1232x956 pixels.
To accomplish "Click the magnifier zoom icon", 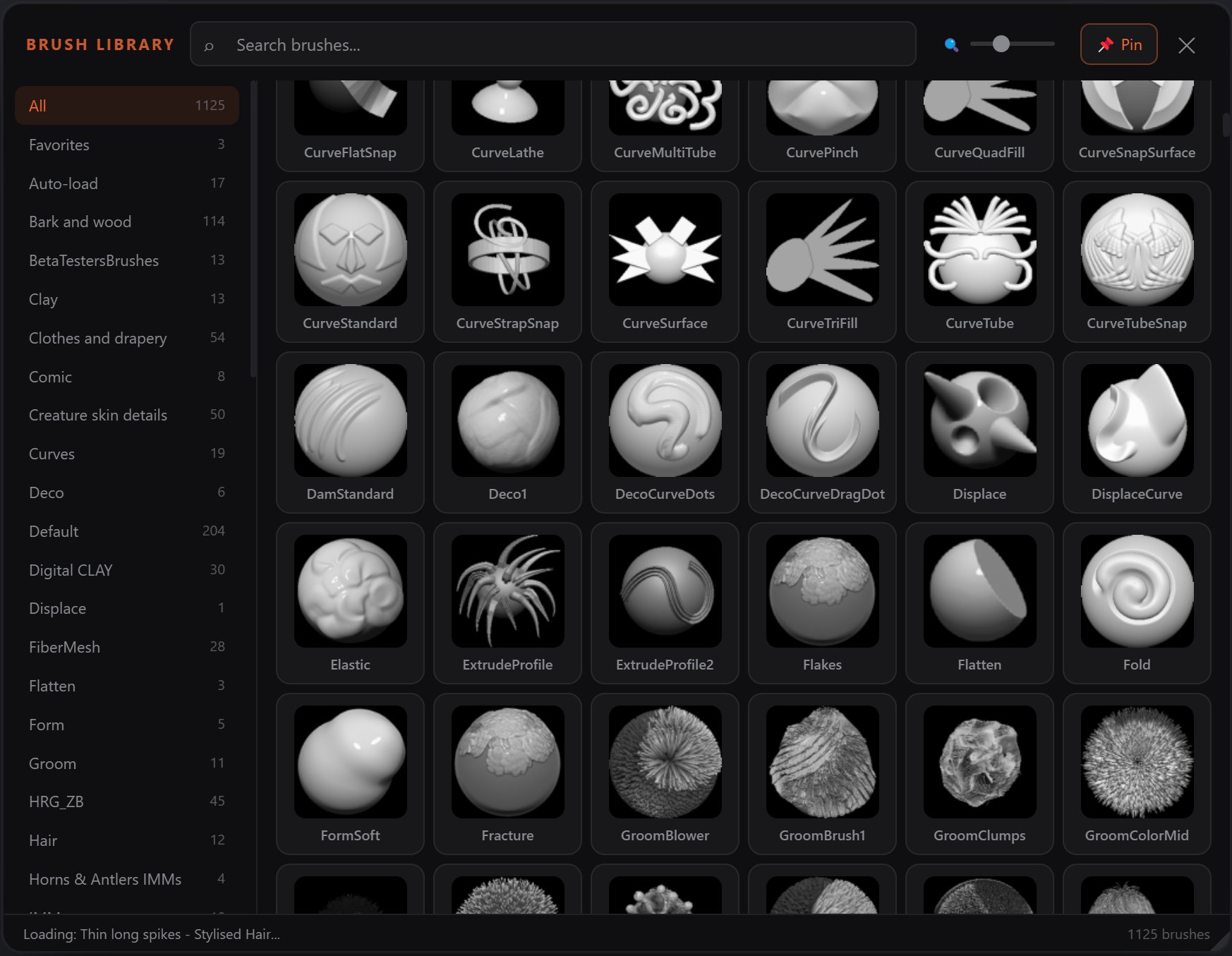I will tap(951, 45).
